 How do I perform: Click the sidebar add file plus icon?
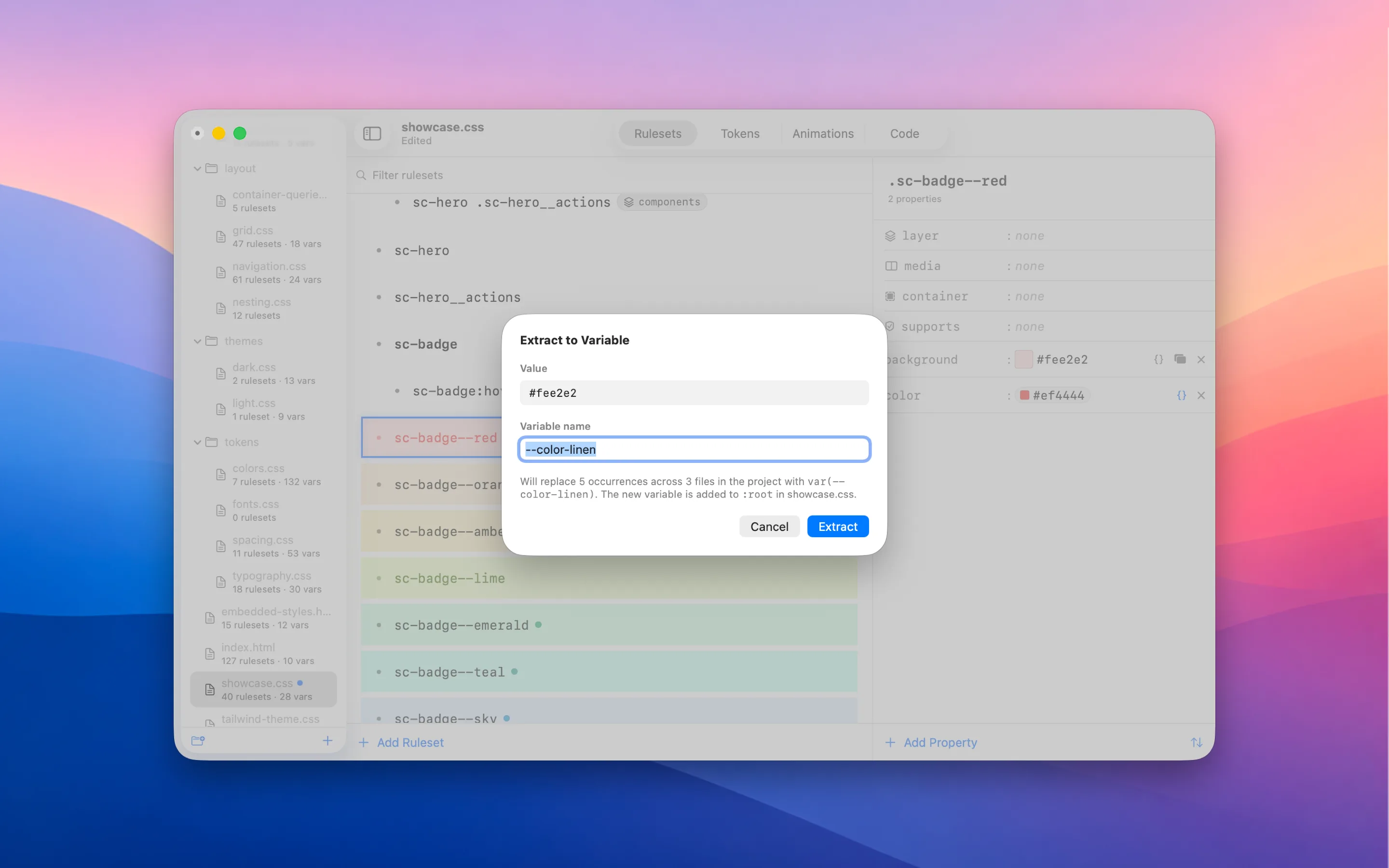328,741
